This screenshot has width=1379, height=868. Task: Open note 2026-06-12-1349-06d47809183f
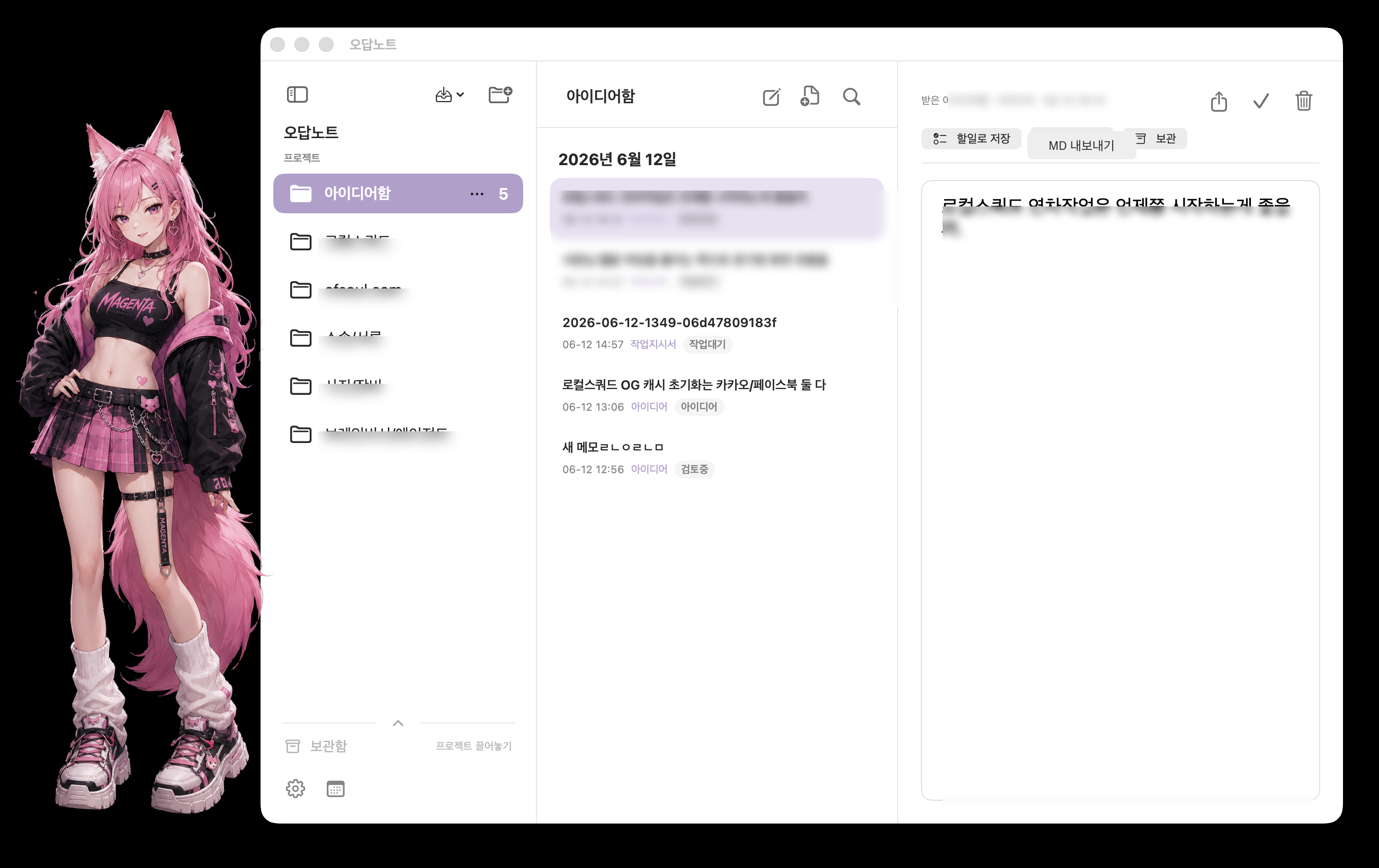pyautogui.click(x=717, y=333)
